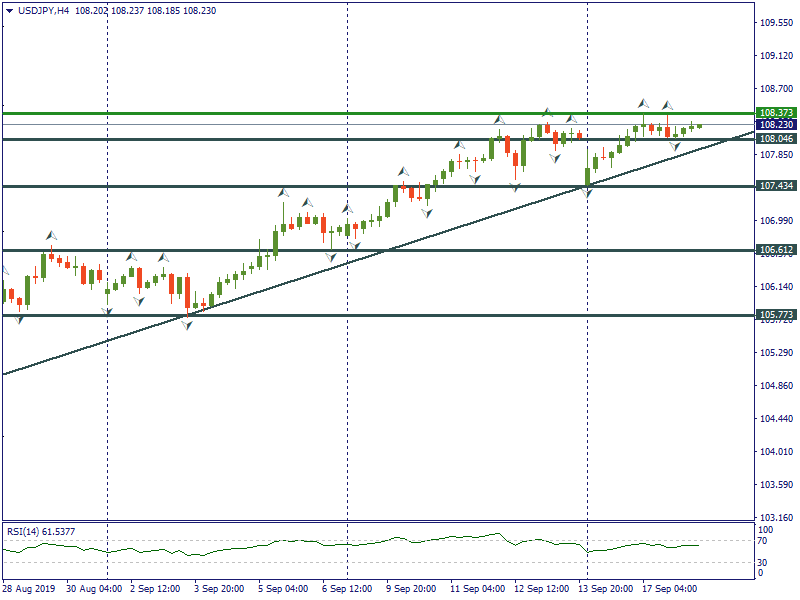This screenshot has width=800, height=600.
Task: Click the 108.046 level price label
Action: (776, 140)
